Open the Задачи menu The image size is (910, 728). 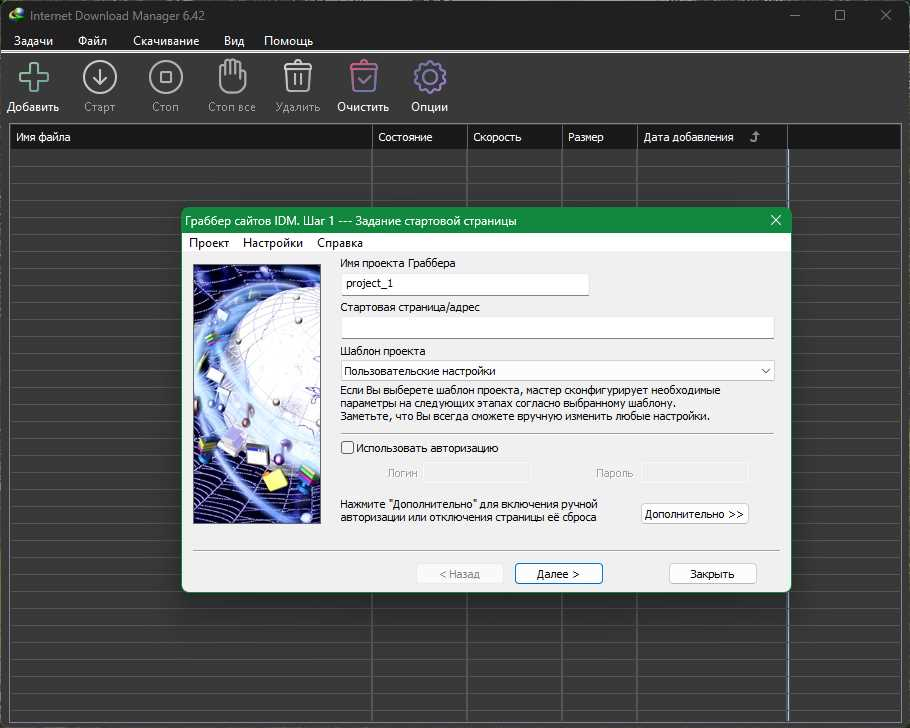point(33,41)
